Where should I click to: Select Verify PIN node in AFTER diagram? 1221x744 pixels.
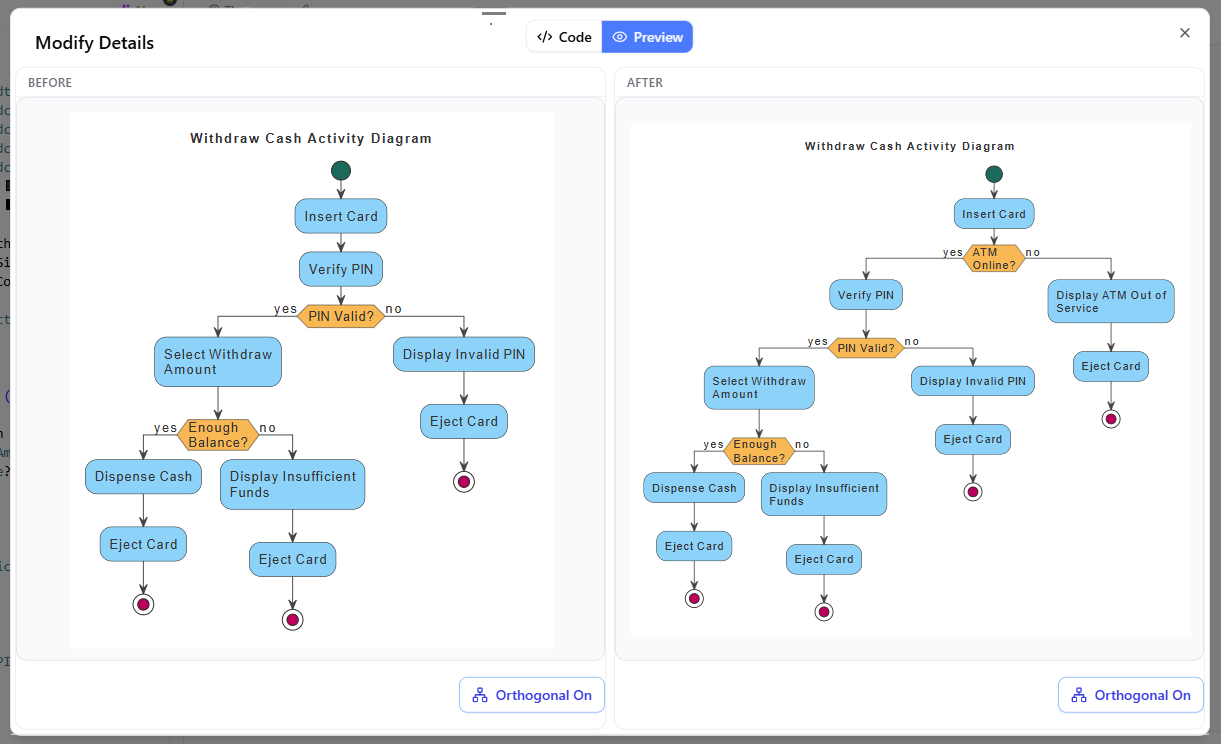(x=866, y=295)
